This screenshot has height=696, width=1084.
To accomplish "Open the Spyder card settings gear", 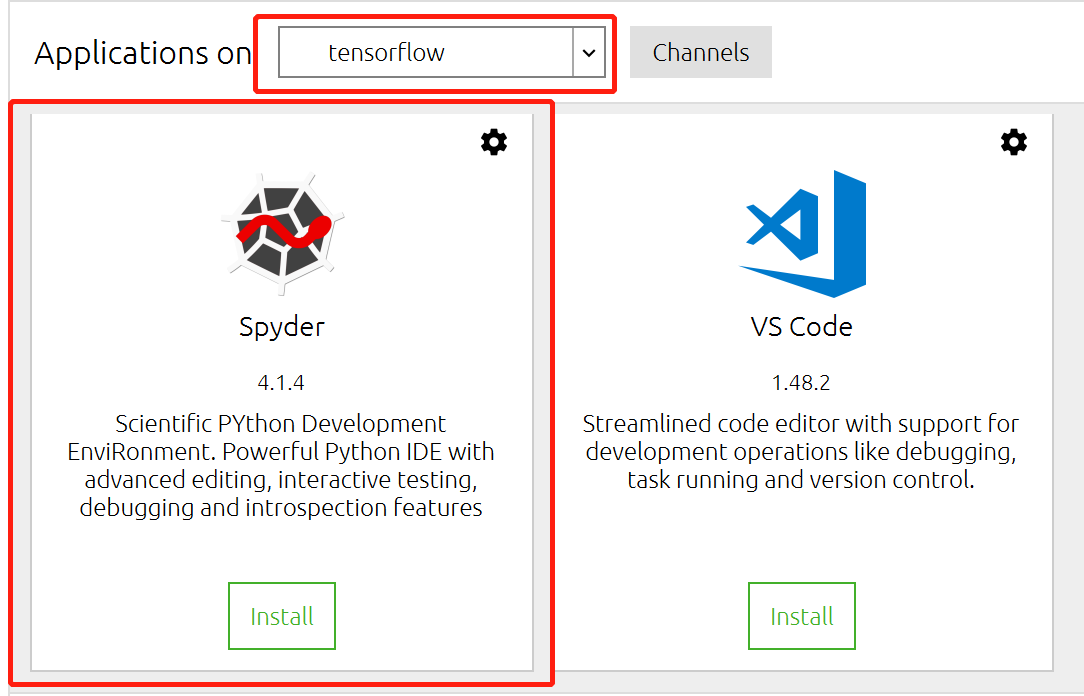I will (x=494, y=142).
